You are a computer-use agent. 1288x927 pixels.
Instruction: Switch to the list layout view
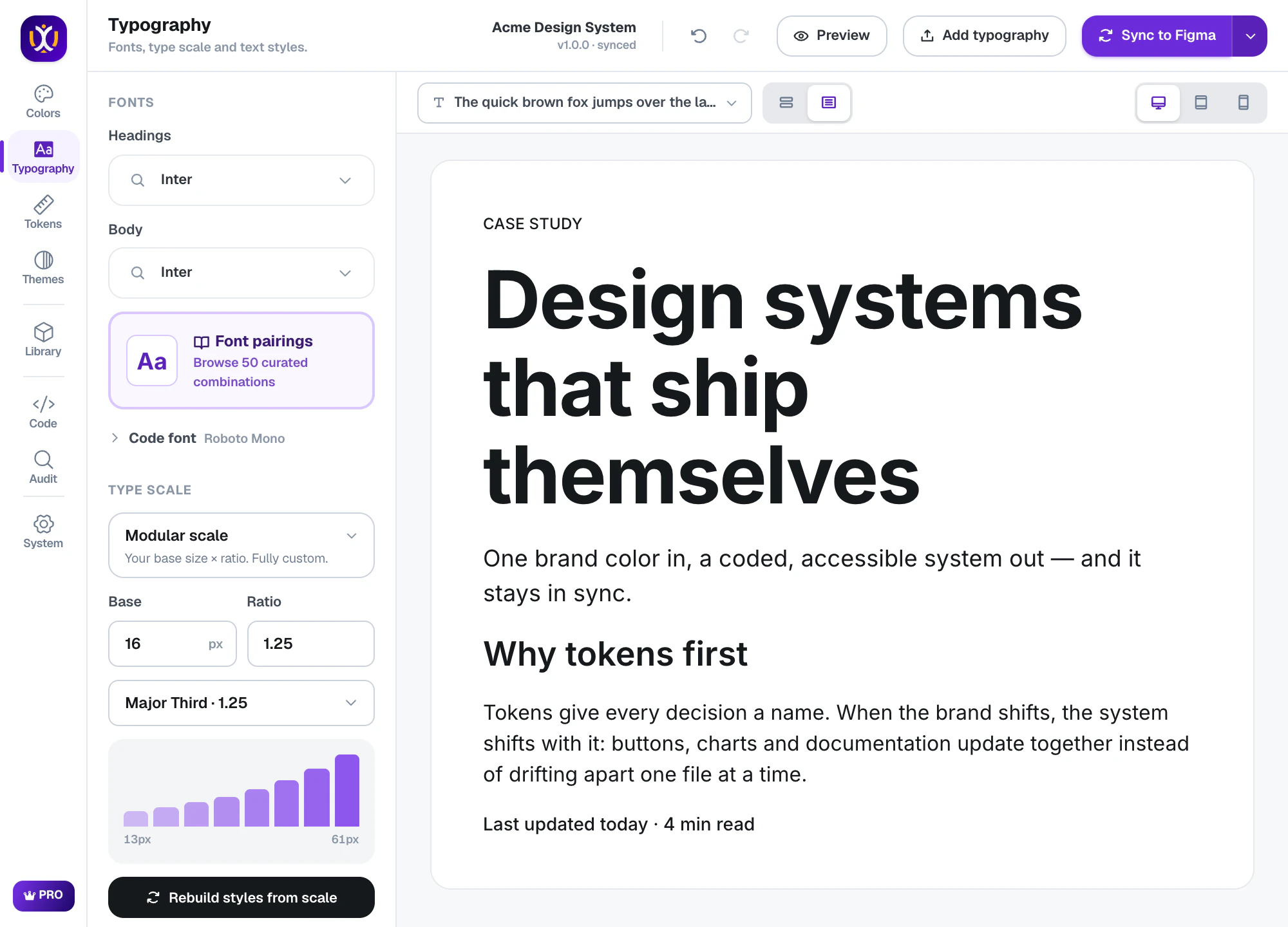click(786, 103)
